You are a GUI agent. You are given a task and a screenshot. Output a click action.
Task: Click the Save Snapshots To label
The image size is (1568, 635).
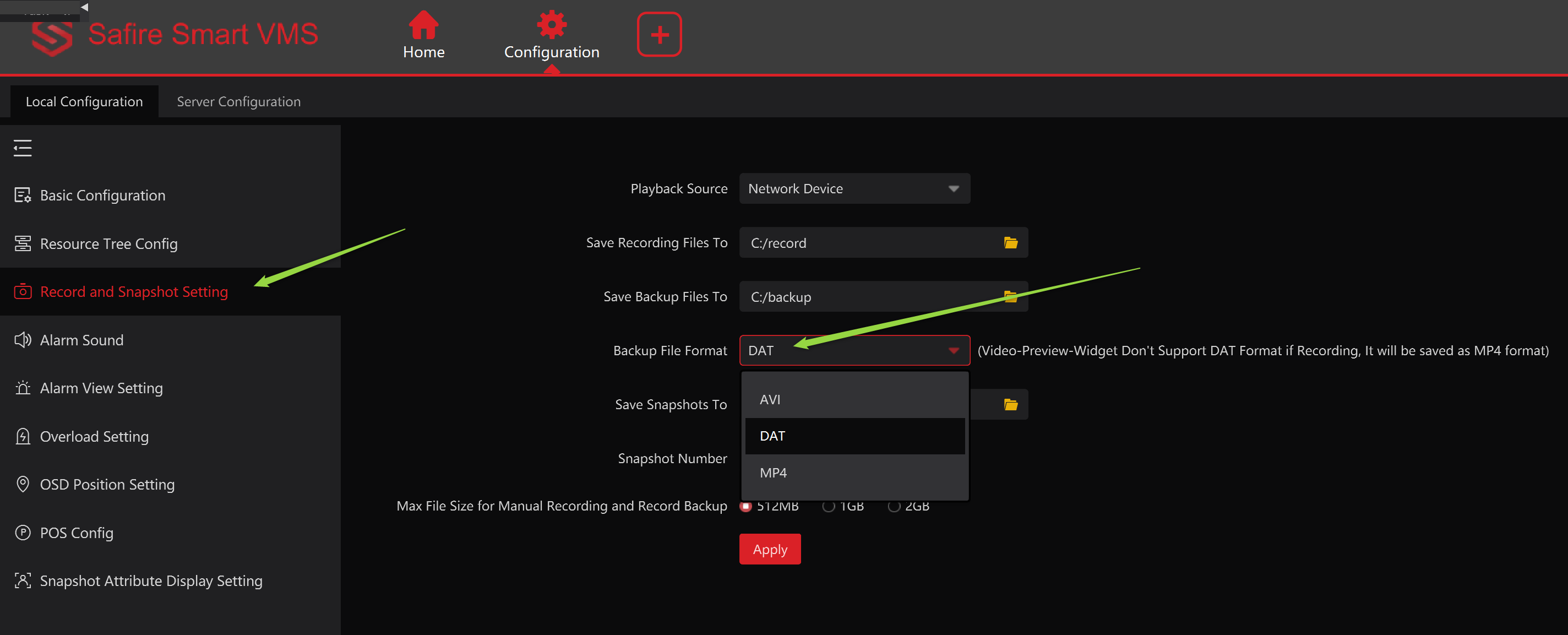(671, 405)
